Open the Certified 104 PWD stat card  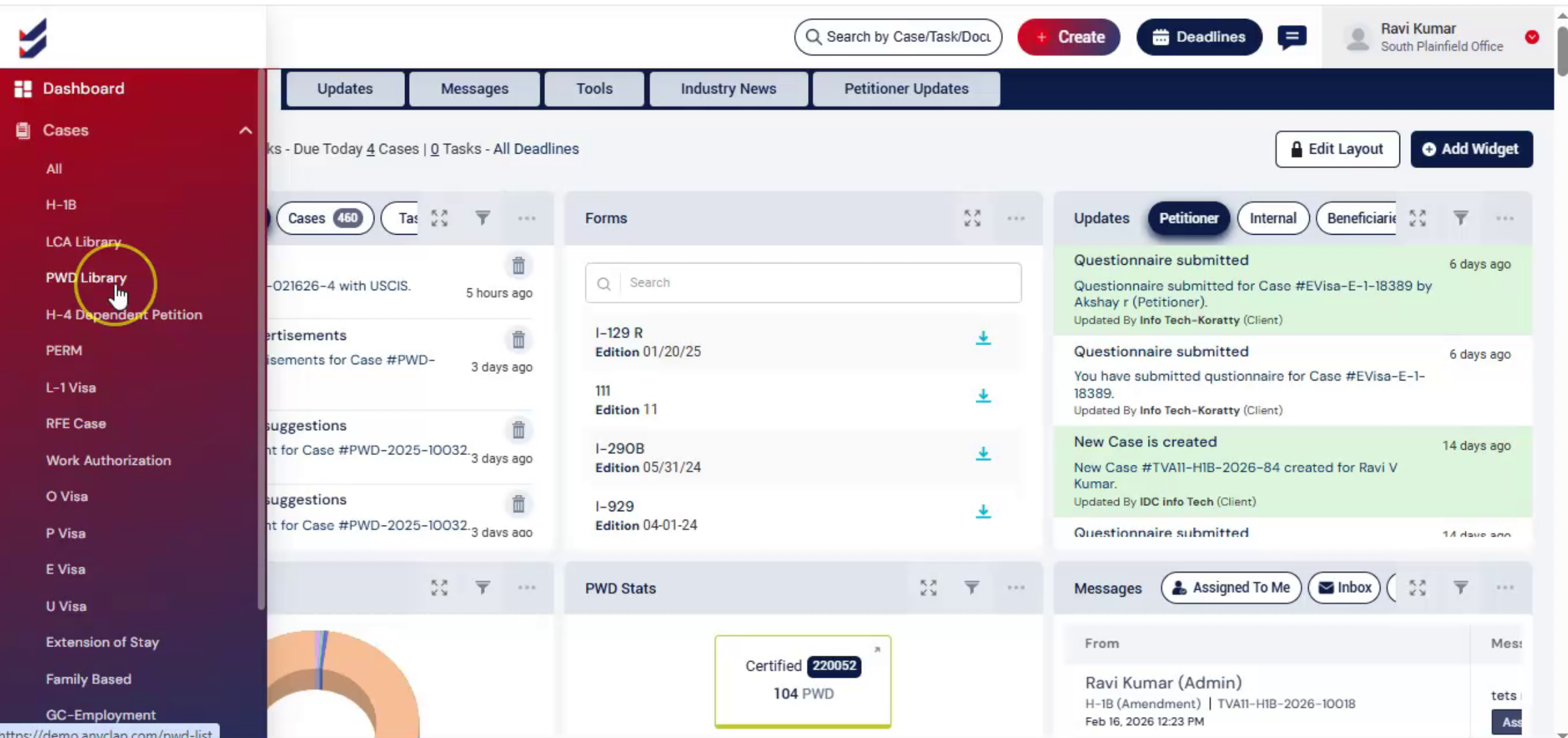point(803,681)
